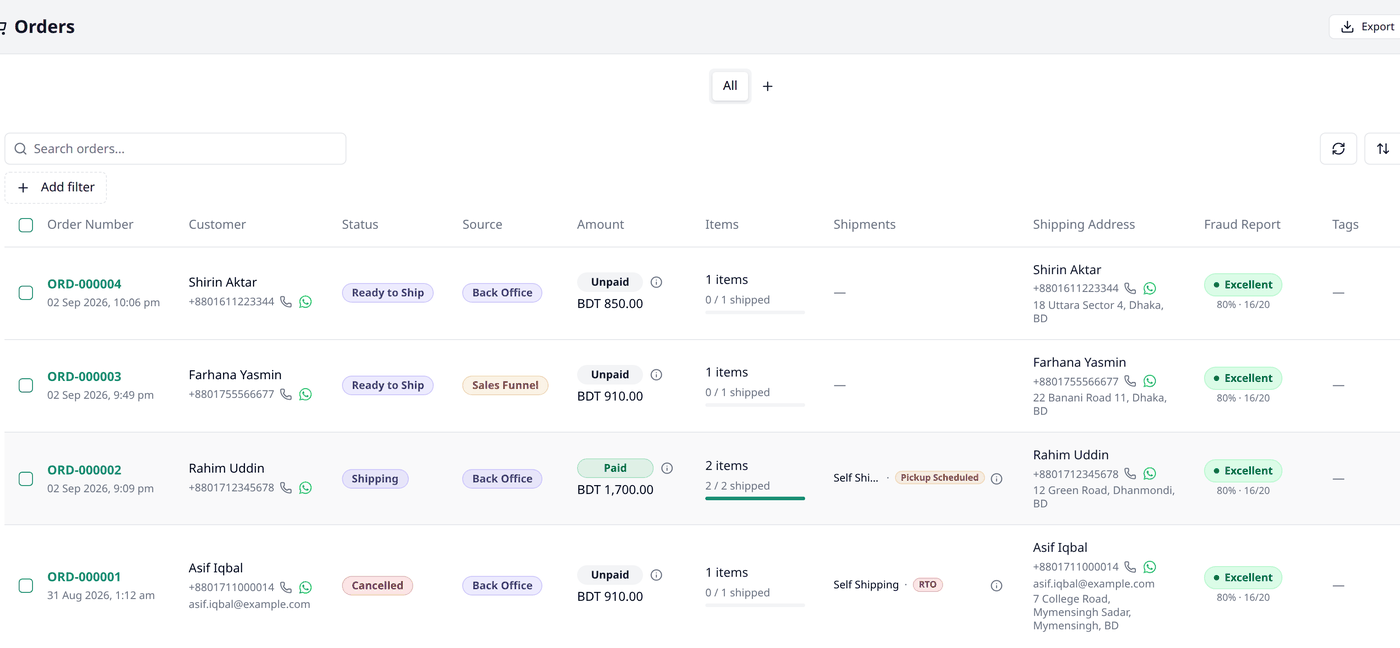Check the ORD-000002 row checkbox

[x=26, y=479]
